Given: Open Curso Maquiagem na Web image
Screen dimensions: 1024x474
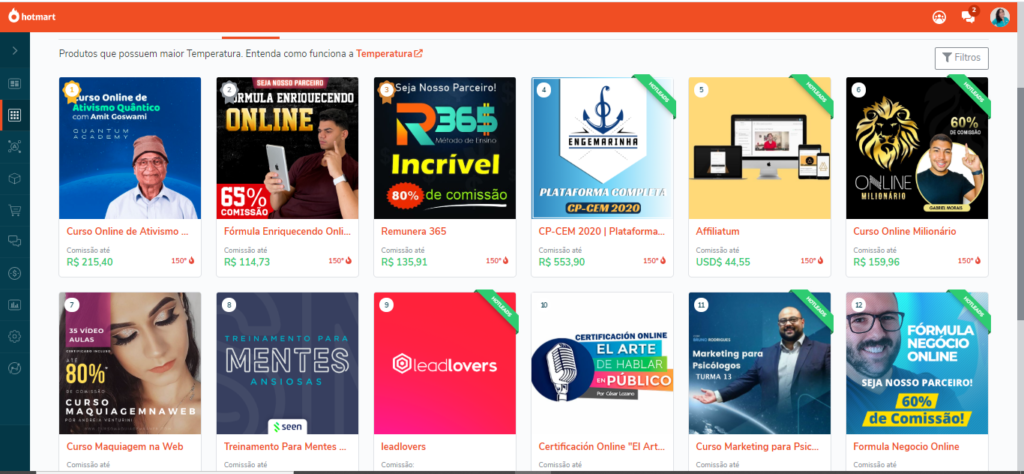Looking at the screenshot, I should pyautogui.click(x=130, y=363).
